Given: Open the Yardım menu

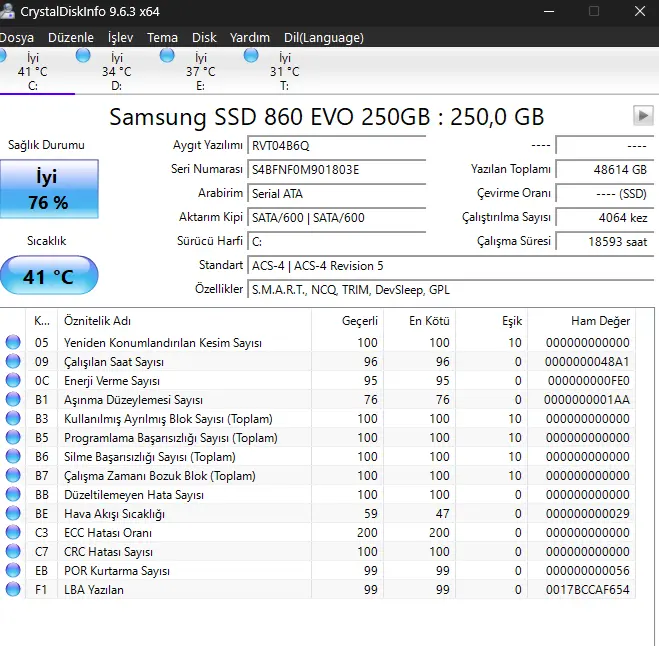Looking at the screenshot, I should [x=250, y=38].
